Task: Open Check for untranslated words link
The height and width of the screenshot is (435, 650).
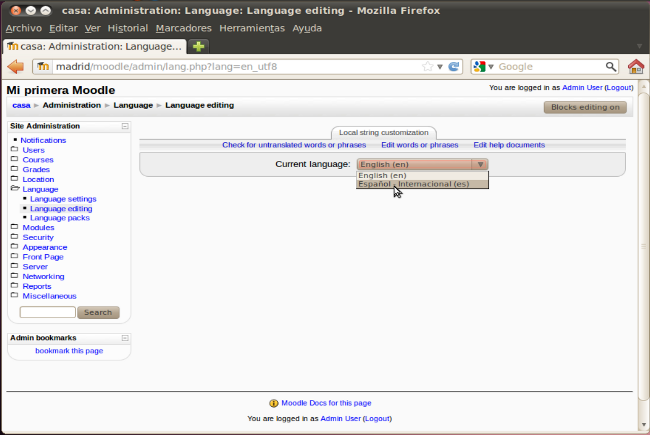Action: point(294,145)
